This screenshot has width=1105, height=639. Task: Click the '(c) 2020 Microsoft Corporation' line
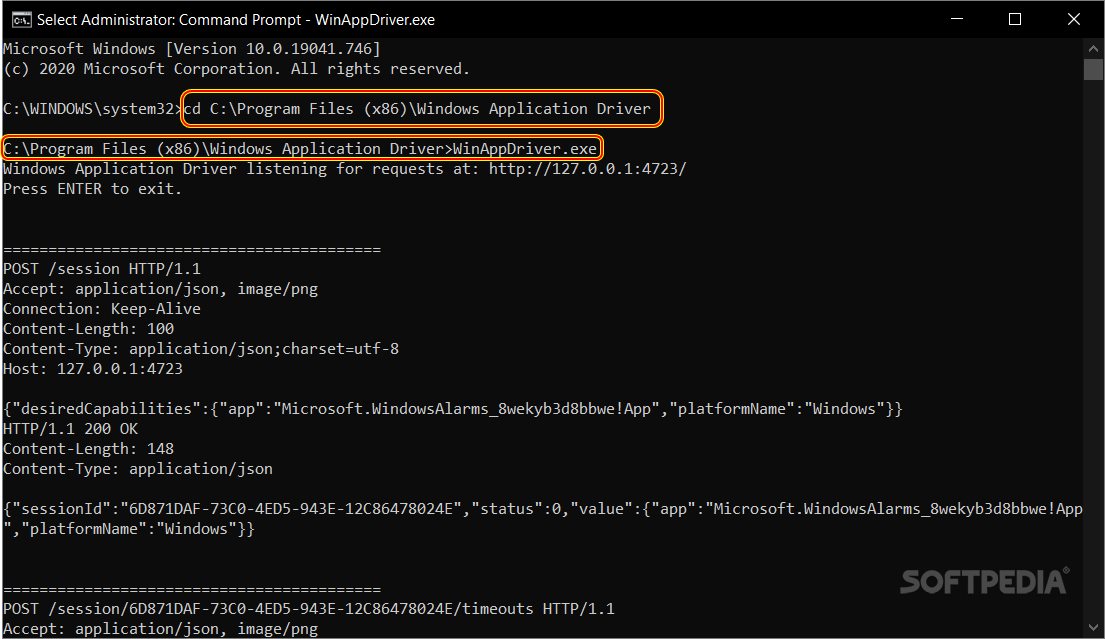click(x=236, y=69)
